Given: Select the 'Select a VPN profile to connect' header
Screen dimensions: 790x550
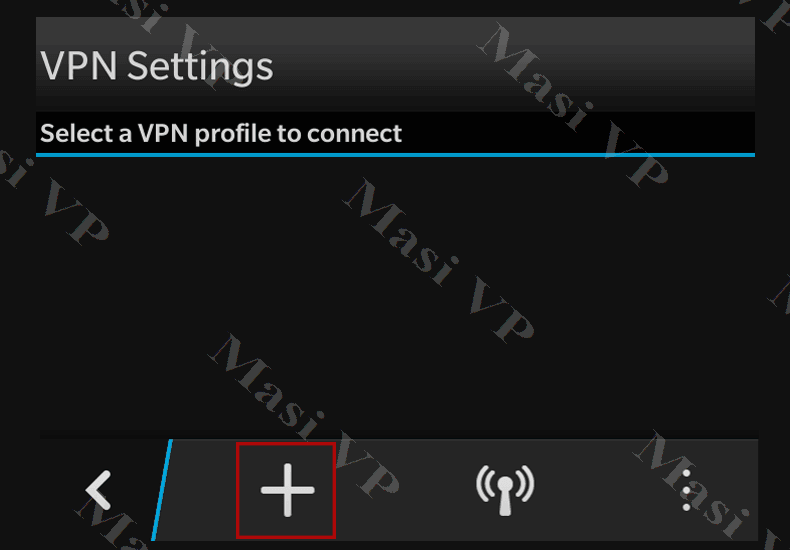Looking at the screenshot, I should (x=221, y=133).
